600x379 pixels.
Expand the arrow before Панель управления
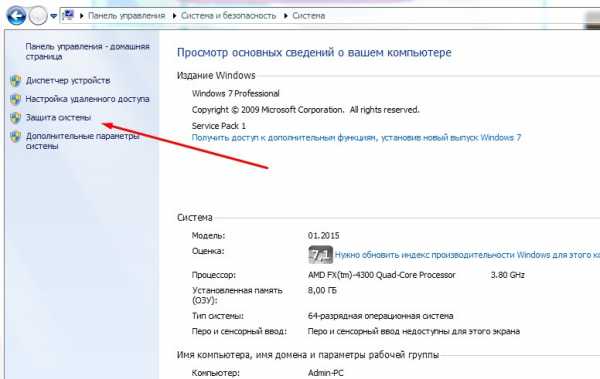pos(82,16)
